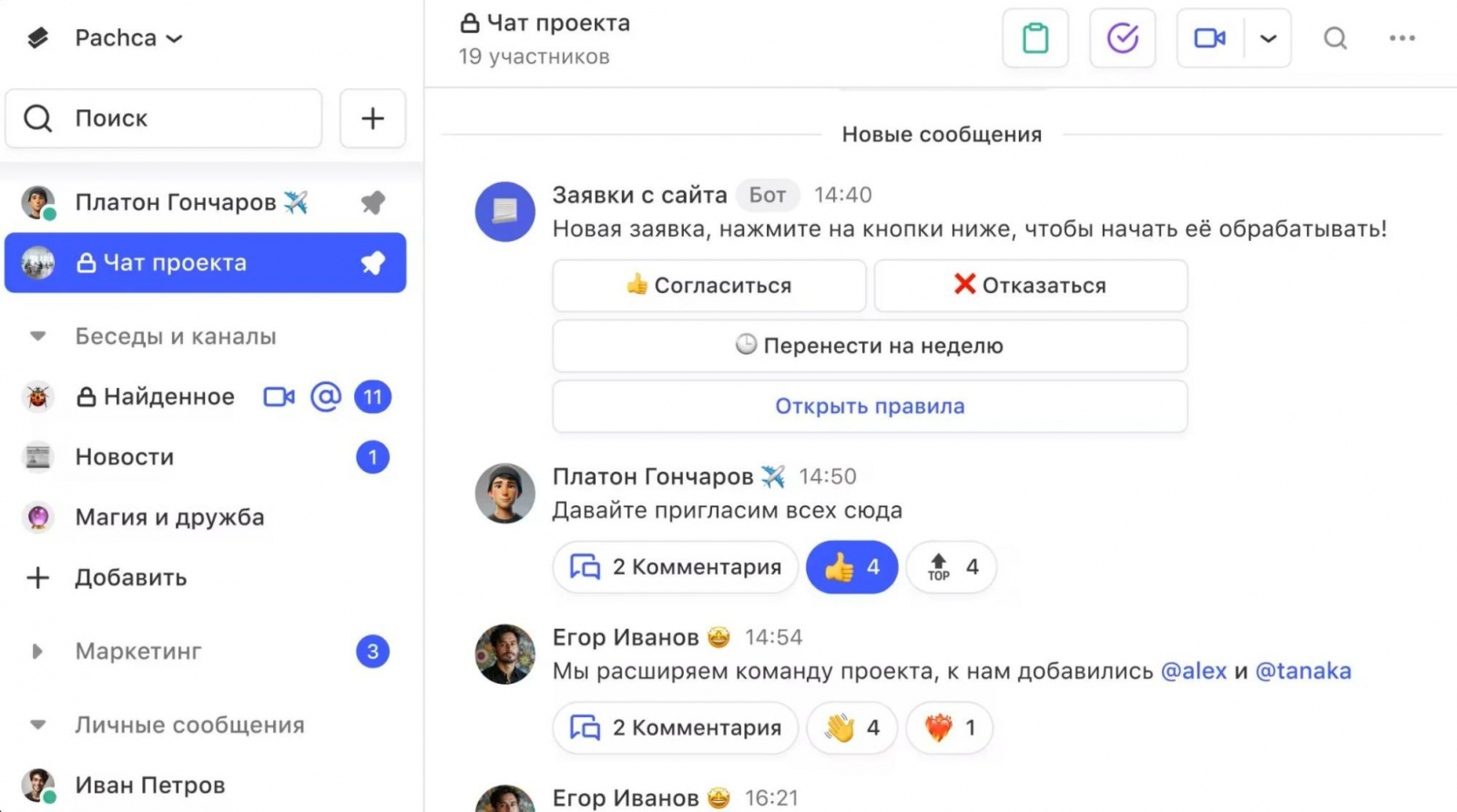Viewport: 1457px width, 812px height.
Task: Click the Поиск search field
Action: click(x=164, y=118)
